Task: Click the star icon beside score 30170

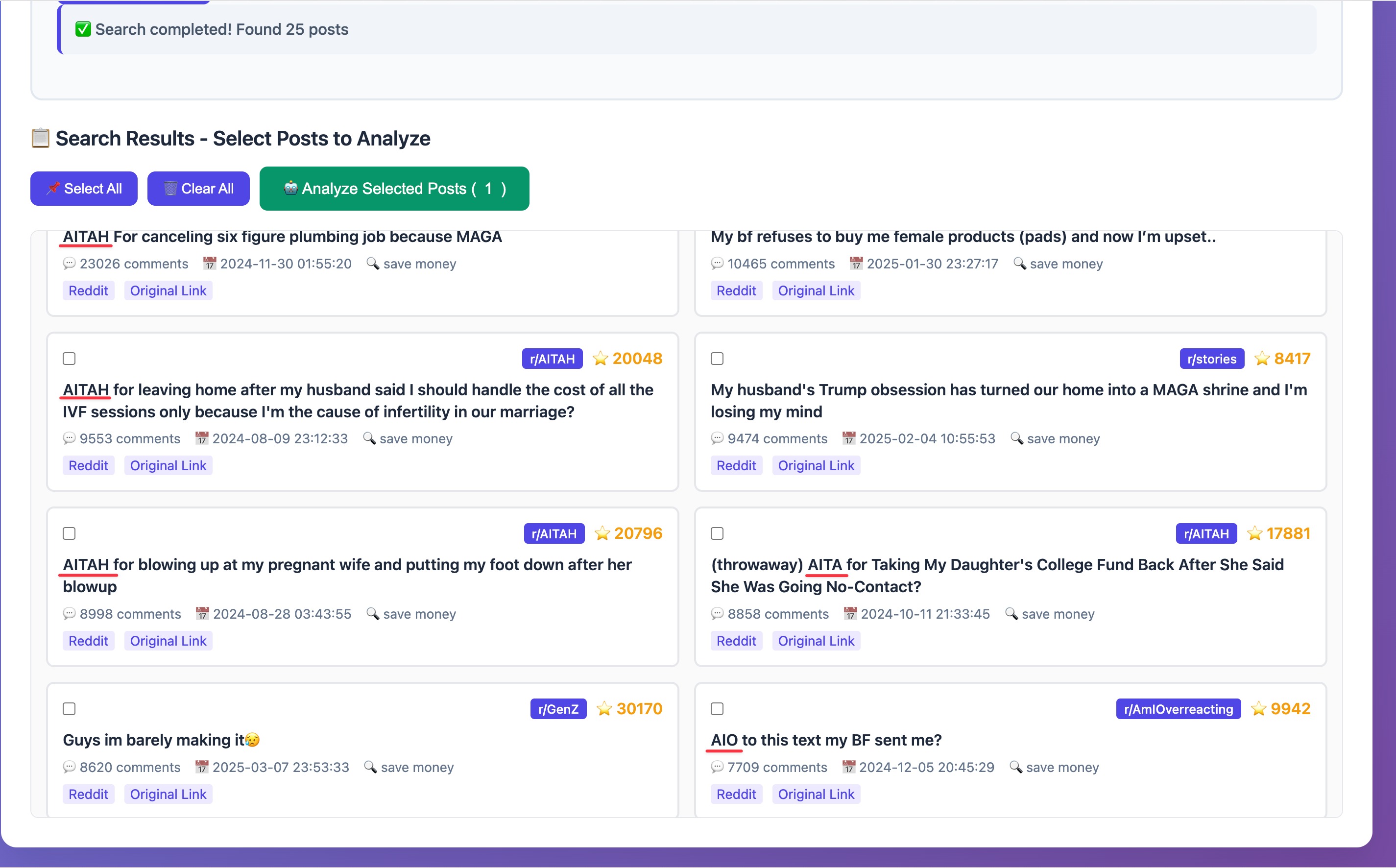Action: [x=604, y=709]
